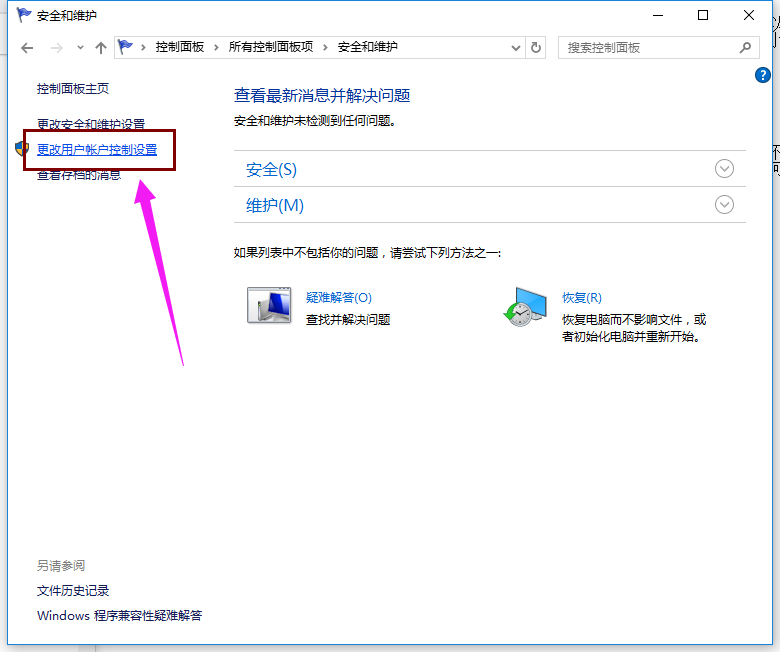The width and height of the screenshot is (780, 652).
Task: Select 控制面板 in the breadcrumb path
Action: click(x=181, y=47)
